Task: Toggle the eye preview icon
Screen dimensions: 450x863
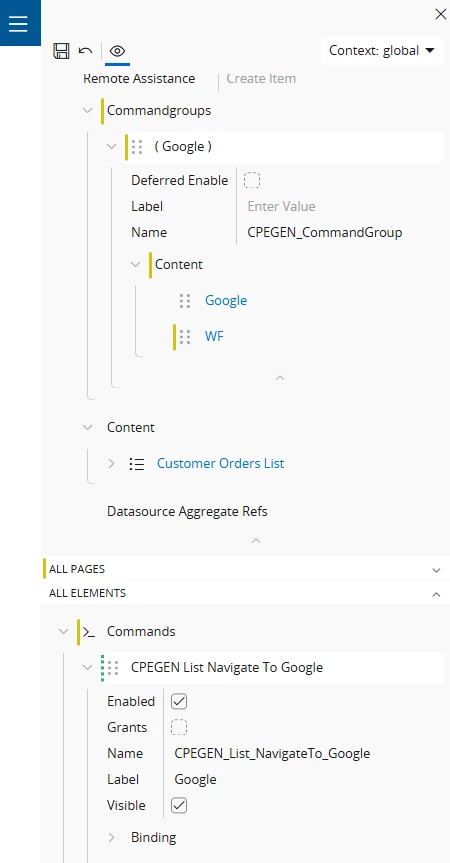Action: (x=117, y=51)
